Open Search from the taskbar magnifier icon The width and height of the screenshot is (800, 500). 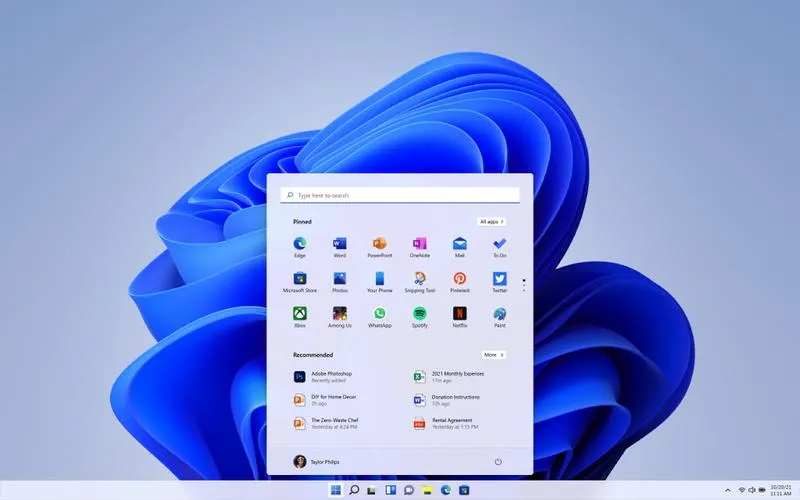pos(354,490)
